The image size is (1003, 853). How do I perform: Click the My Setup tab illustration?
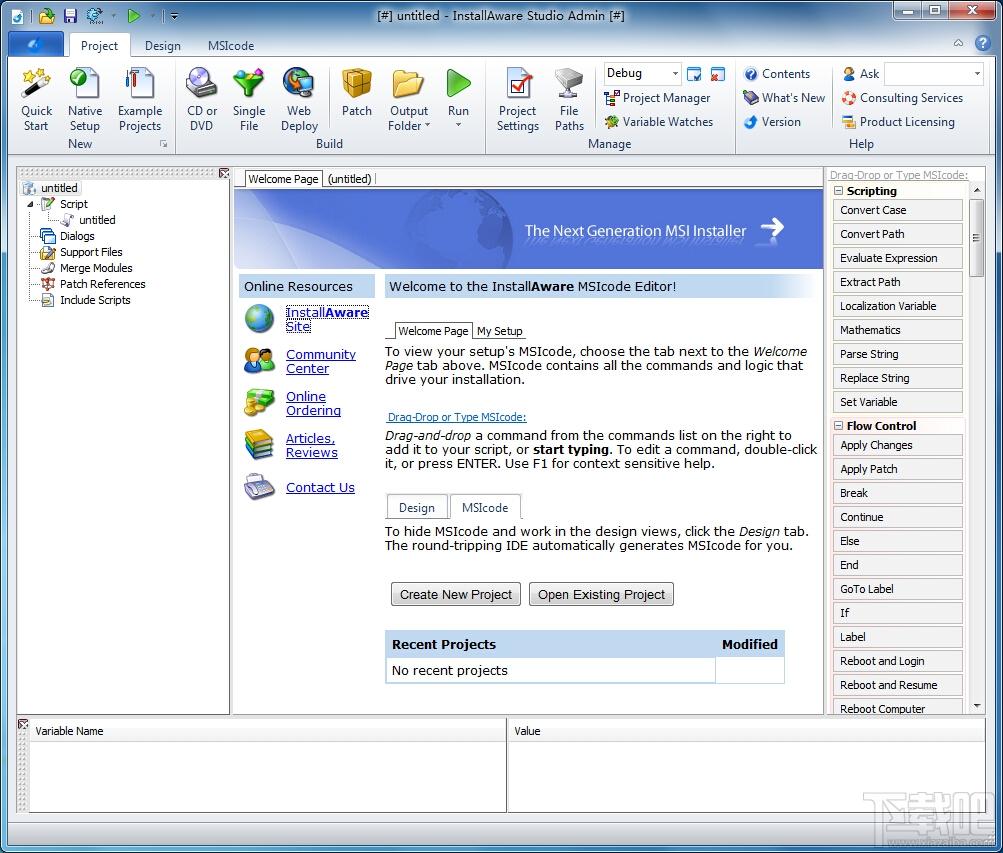[500, 331]
